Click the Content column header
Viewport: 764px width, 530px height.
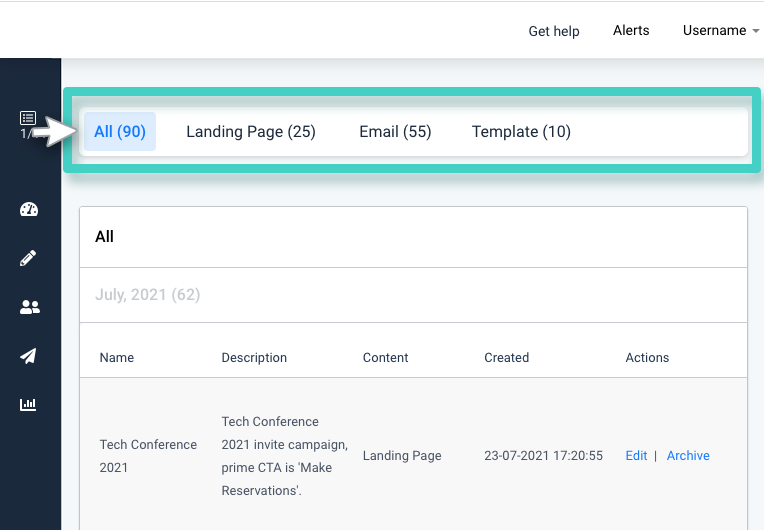click(x=385, y=358)
